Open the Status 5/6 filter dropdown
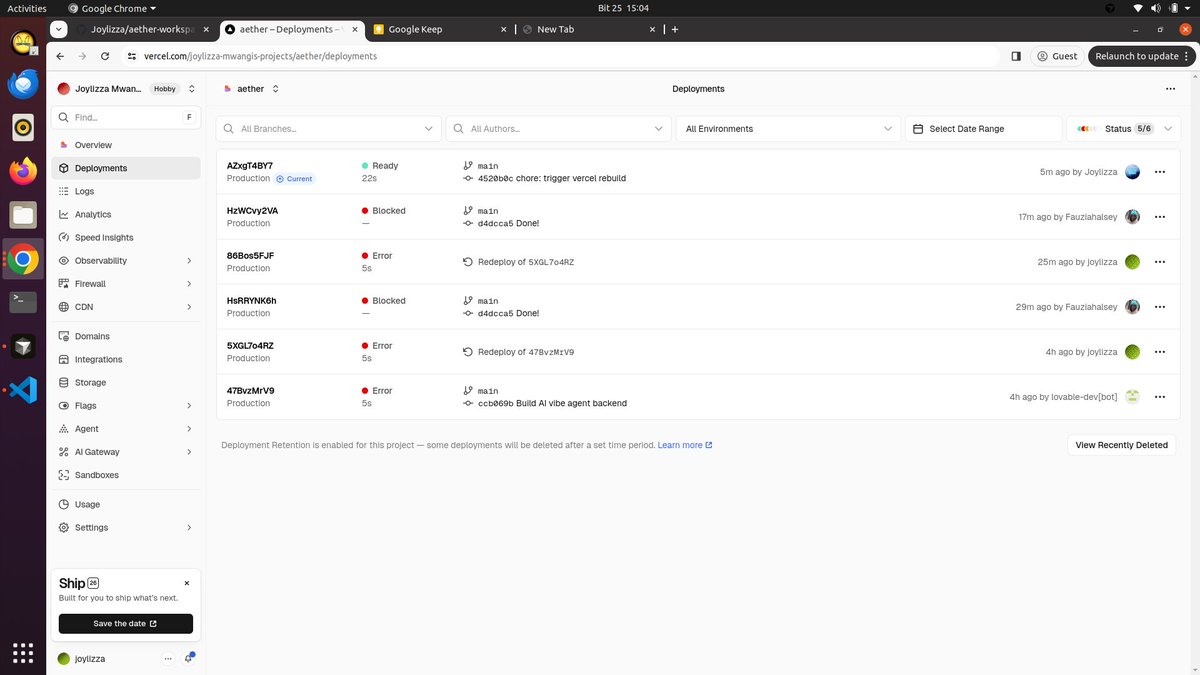Screen dimensions: 1200x675 (1123, 129)
